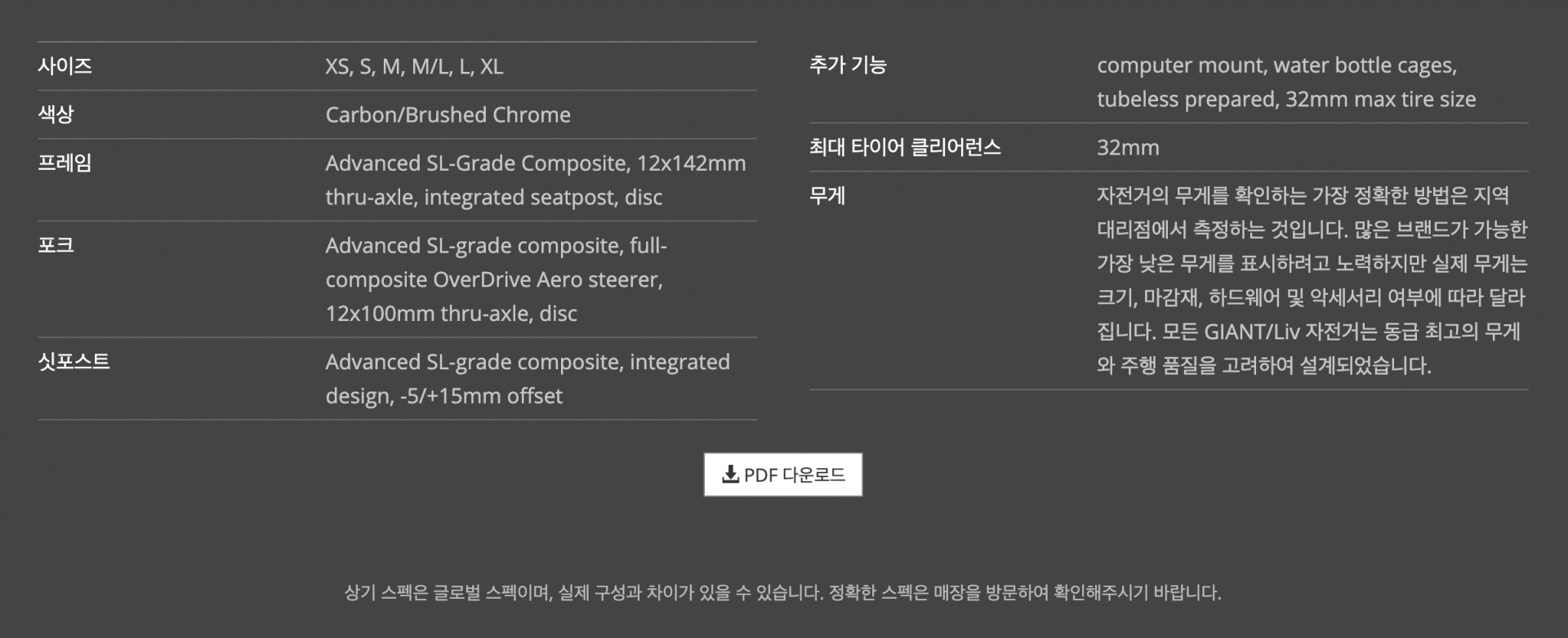Click the PDF 다운로드 button
The image size is (1568, 638).
point(782,475)
